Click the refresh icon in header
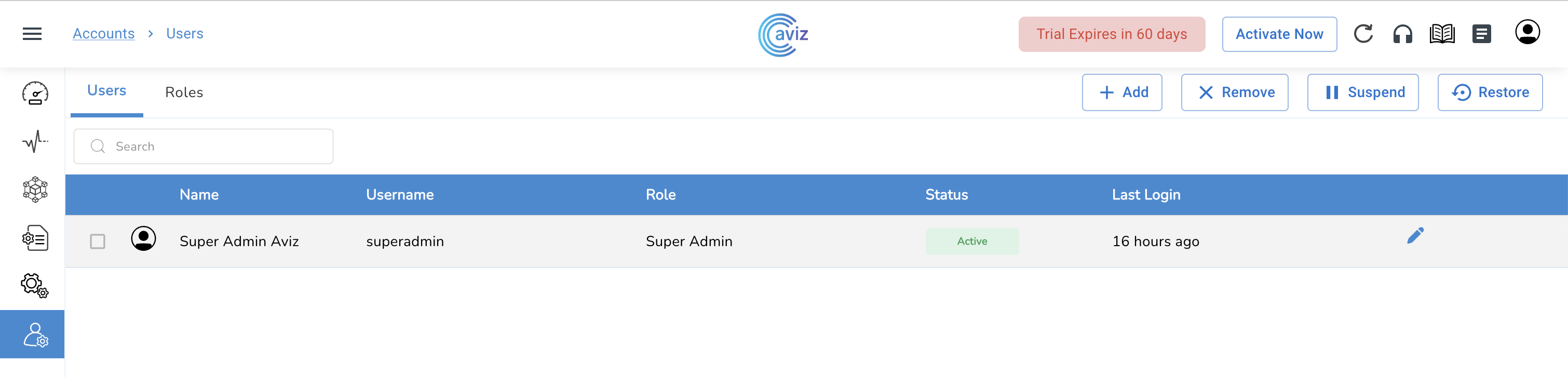The image size is (1568, 377). point(1363,34)
